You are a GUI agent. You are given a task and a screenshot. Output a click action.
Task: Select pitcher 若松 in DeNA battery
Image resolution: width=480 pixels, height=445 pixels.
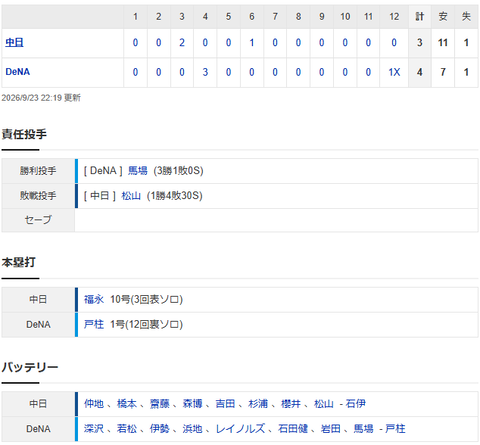(127, 429)
